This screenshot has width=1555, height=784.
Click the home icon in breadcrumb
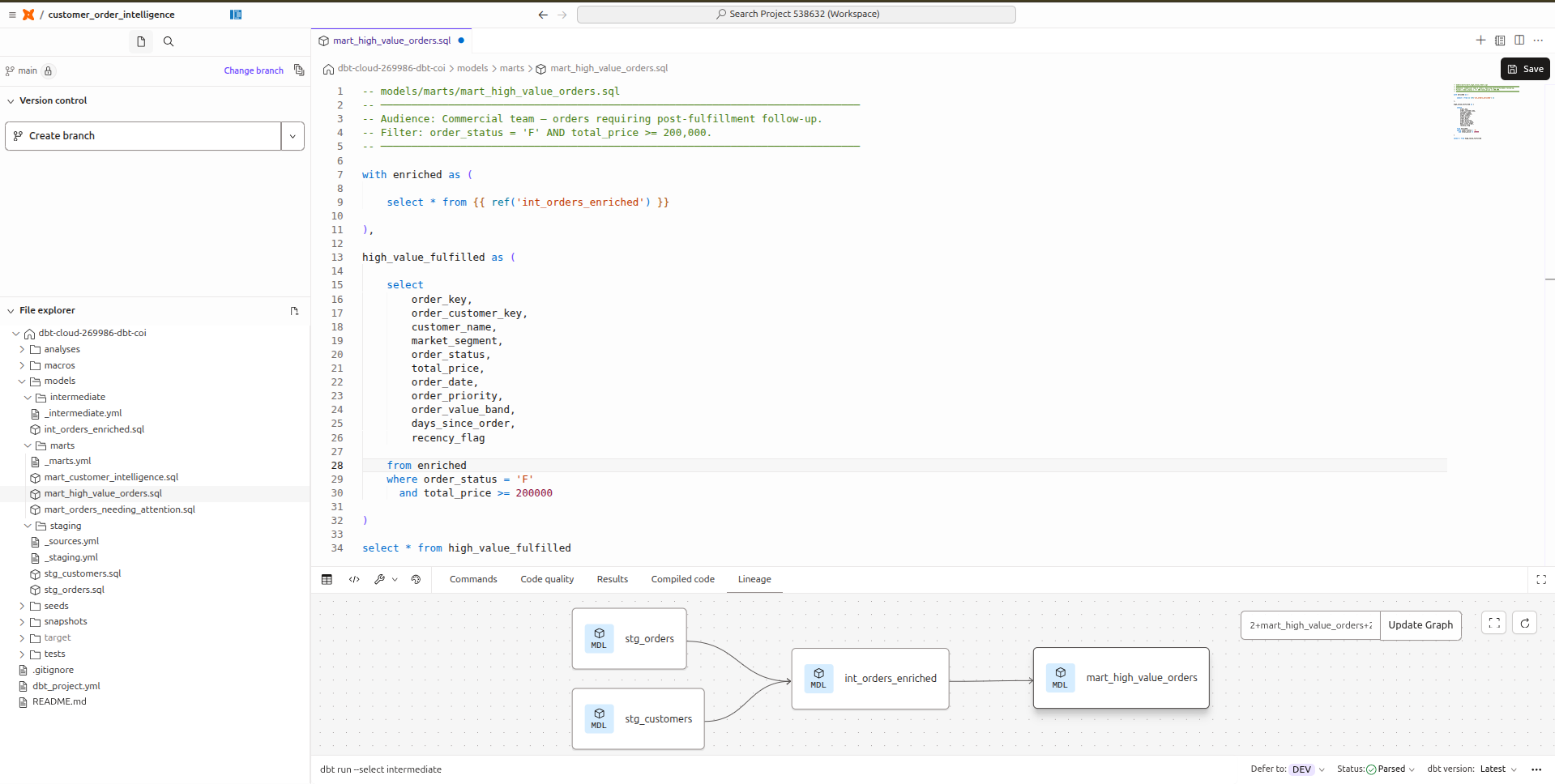coord(328,69)
